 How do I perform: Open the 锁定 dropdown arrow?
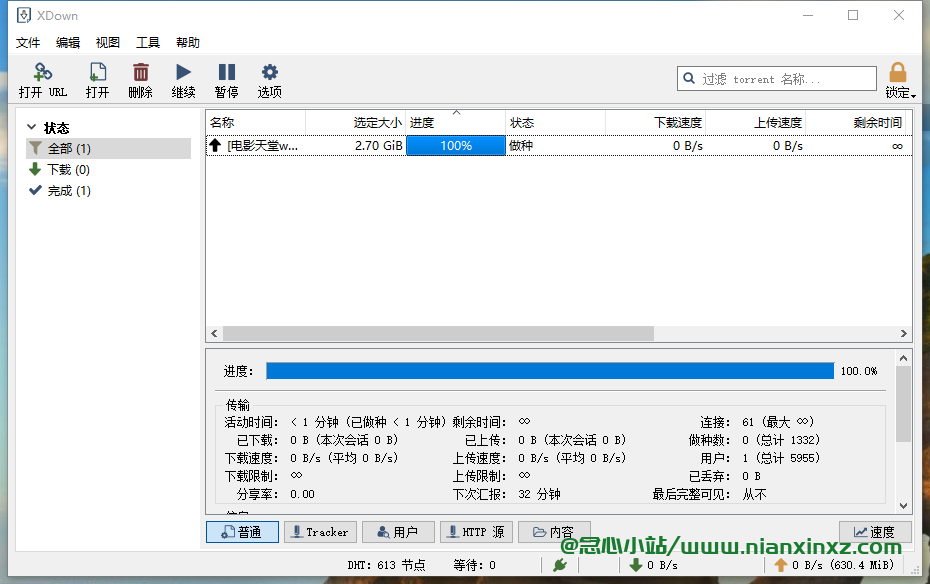913,95
